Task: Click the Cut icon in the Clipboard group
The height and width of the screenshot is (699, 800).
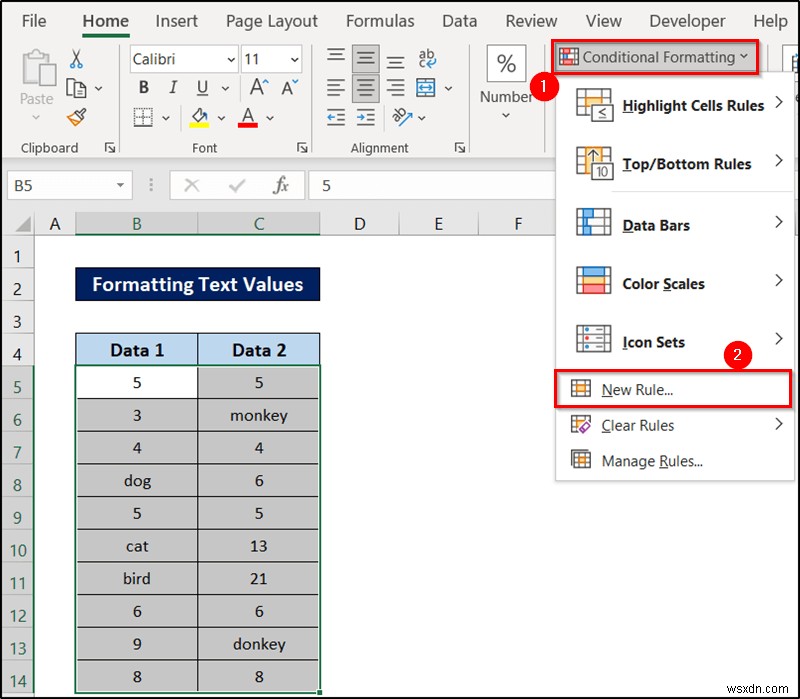Action: pyautogui.click(x=75, y=60)
